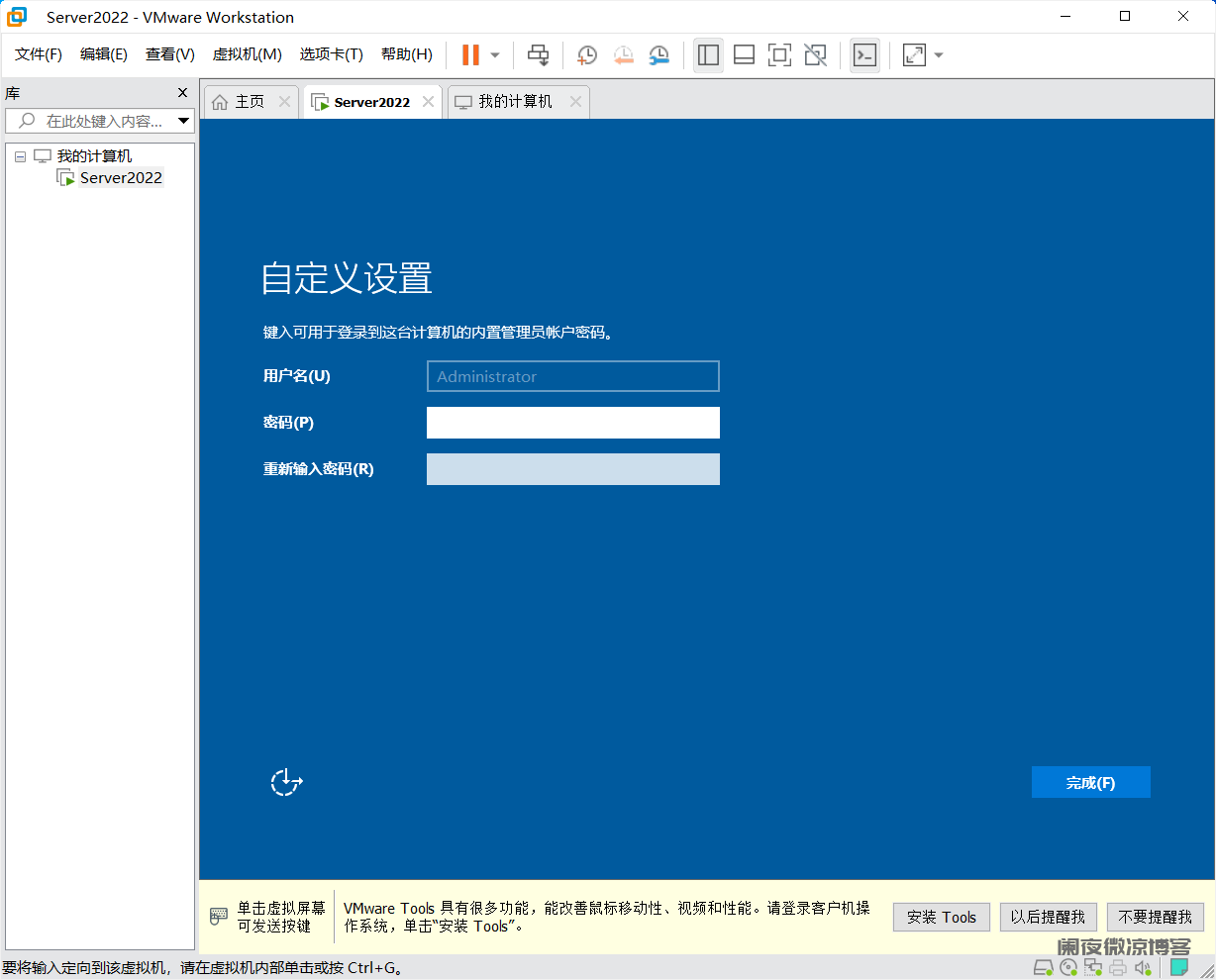Collapse the 我的计算机 tree node
Viewport: 1216px width, 980px height.
click(21, 155)
